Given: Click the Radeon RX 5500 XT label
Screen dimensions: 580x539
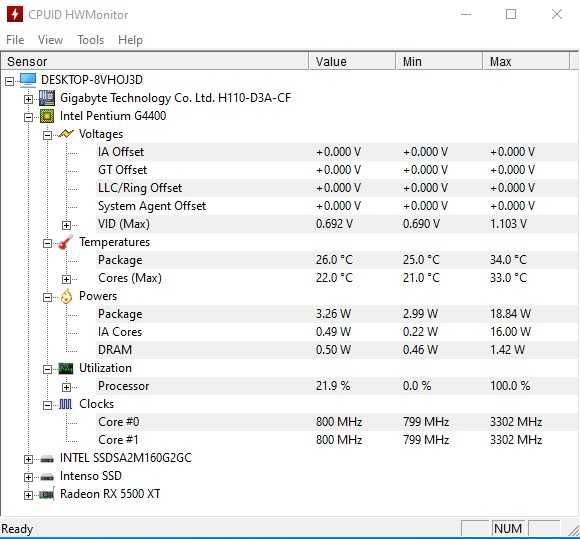Looking at the screenshot, I should point(110,494).
